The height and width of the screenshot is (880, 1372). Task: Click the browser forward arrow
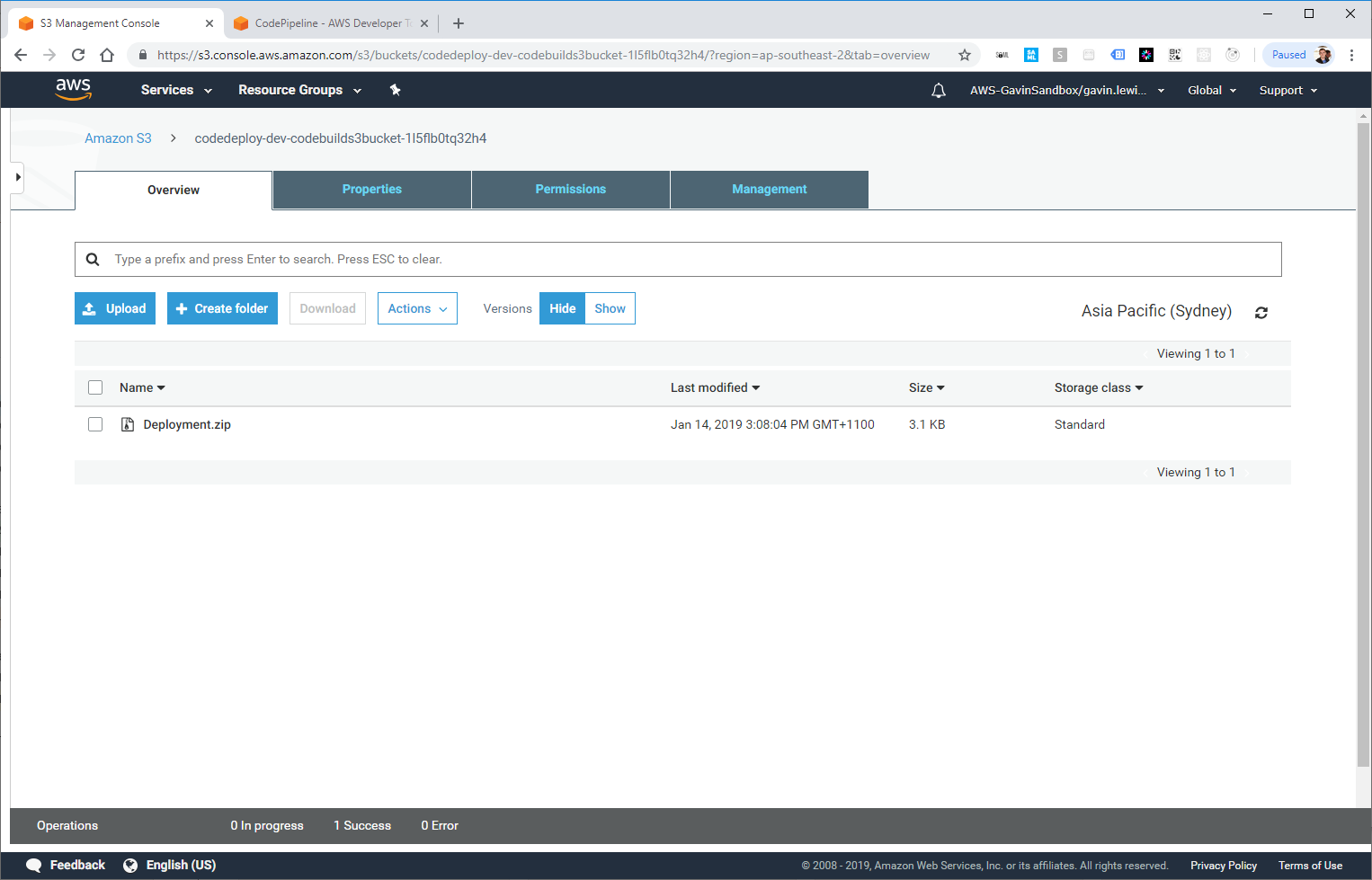tap(49, 55)
